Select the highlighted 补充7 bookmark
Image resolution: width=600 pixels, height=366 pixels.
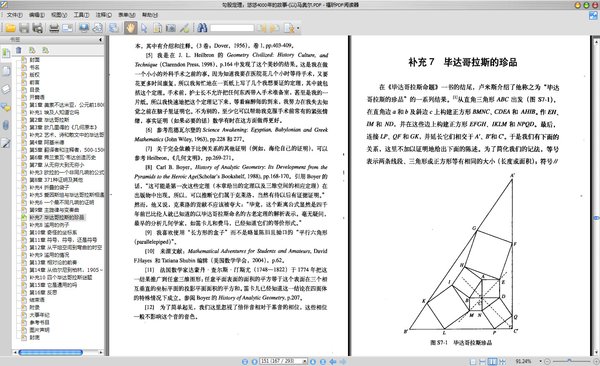click(x=57, y=217)
